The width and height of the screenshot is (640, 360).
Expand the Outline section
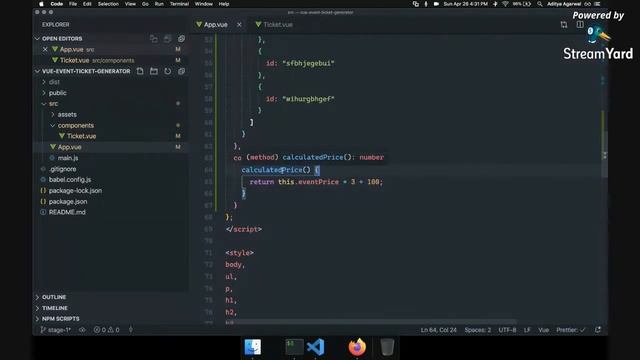point(54,297)
